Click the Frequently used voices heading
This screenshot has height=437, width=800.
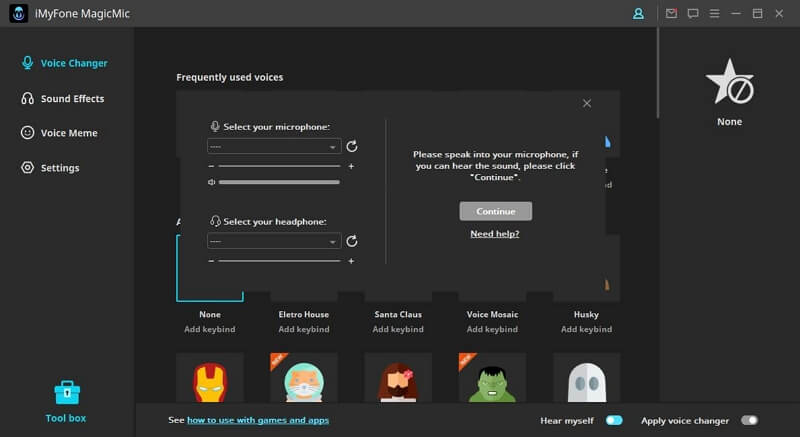pyautogui.click(x=230, y=78)
